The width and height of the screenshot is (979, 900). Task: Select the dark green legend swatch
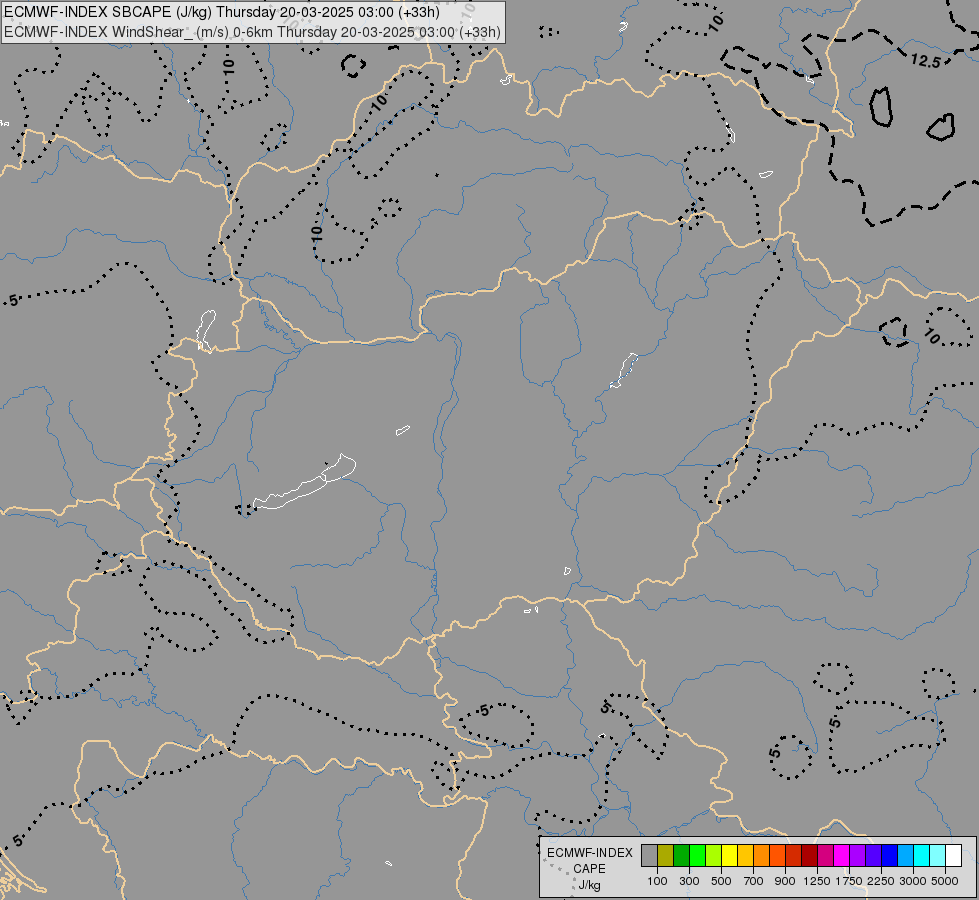tap(681, 855)
